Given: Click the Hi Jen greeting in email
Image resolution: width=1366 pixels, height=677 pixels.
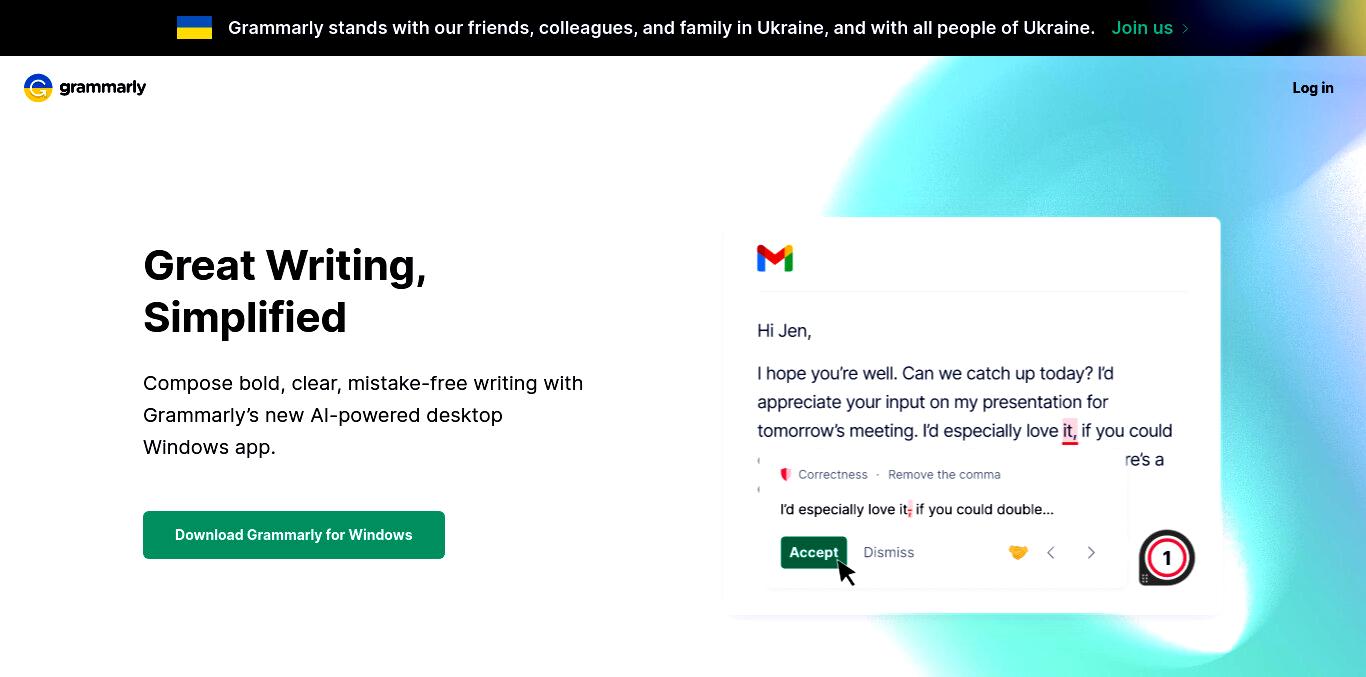Looking at the screenshot, I should coord(784,331).
